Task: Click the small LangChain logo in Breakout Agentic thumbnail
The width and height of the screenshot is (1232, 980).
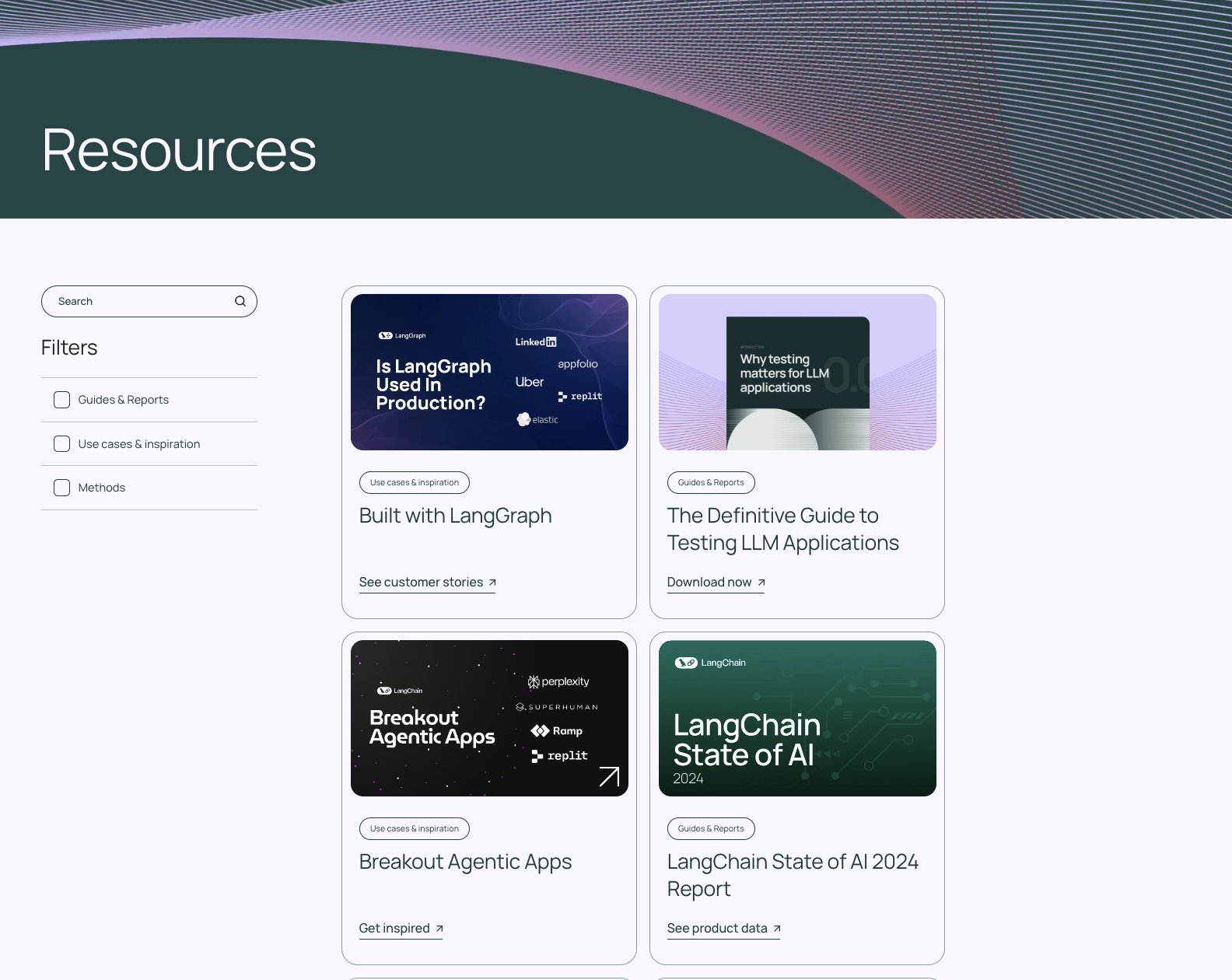Action: [400, 691]
